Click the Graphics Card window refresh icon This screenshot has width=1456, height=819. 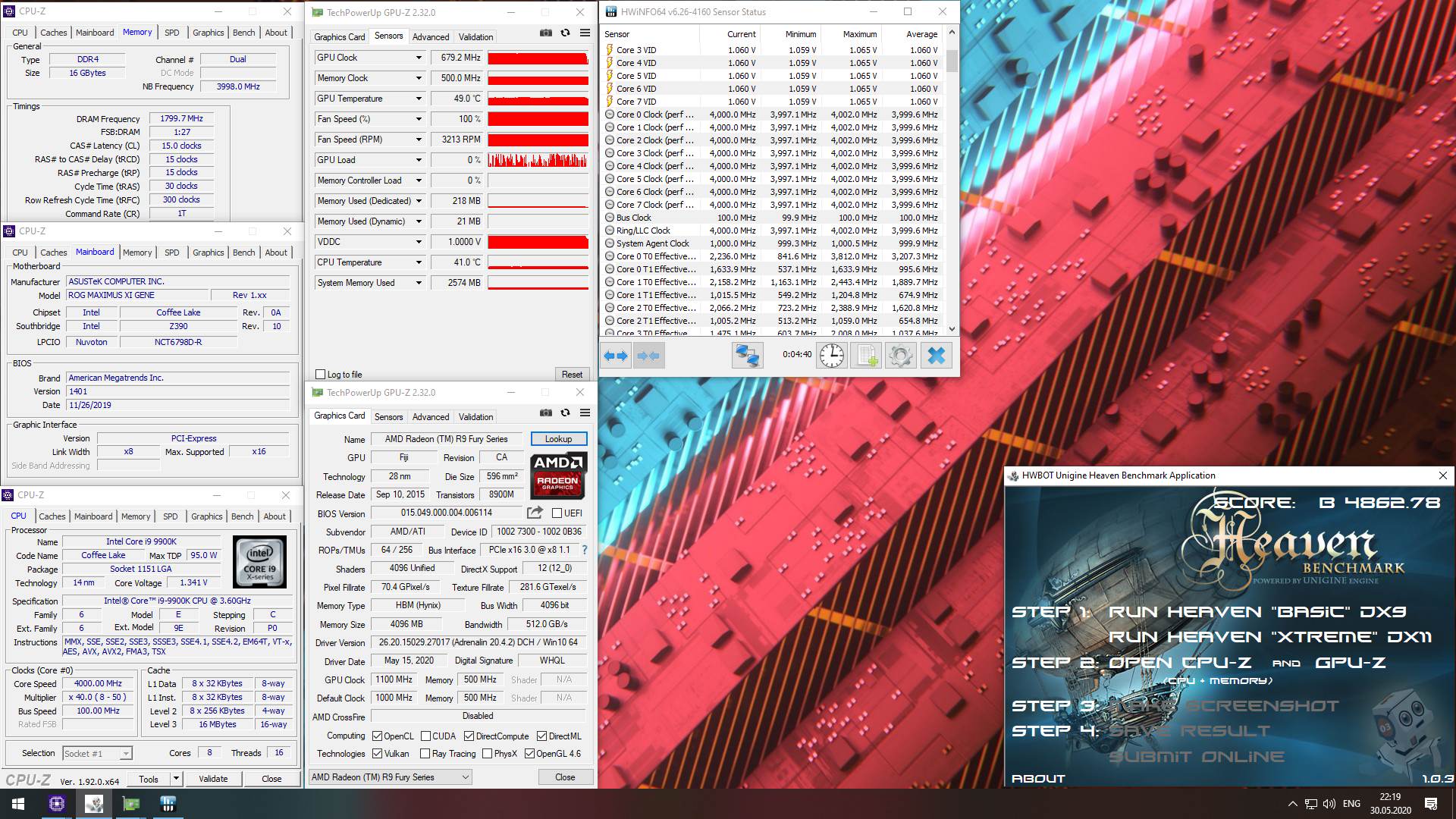point(565,413)
